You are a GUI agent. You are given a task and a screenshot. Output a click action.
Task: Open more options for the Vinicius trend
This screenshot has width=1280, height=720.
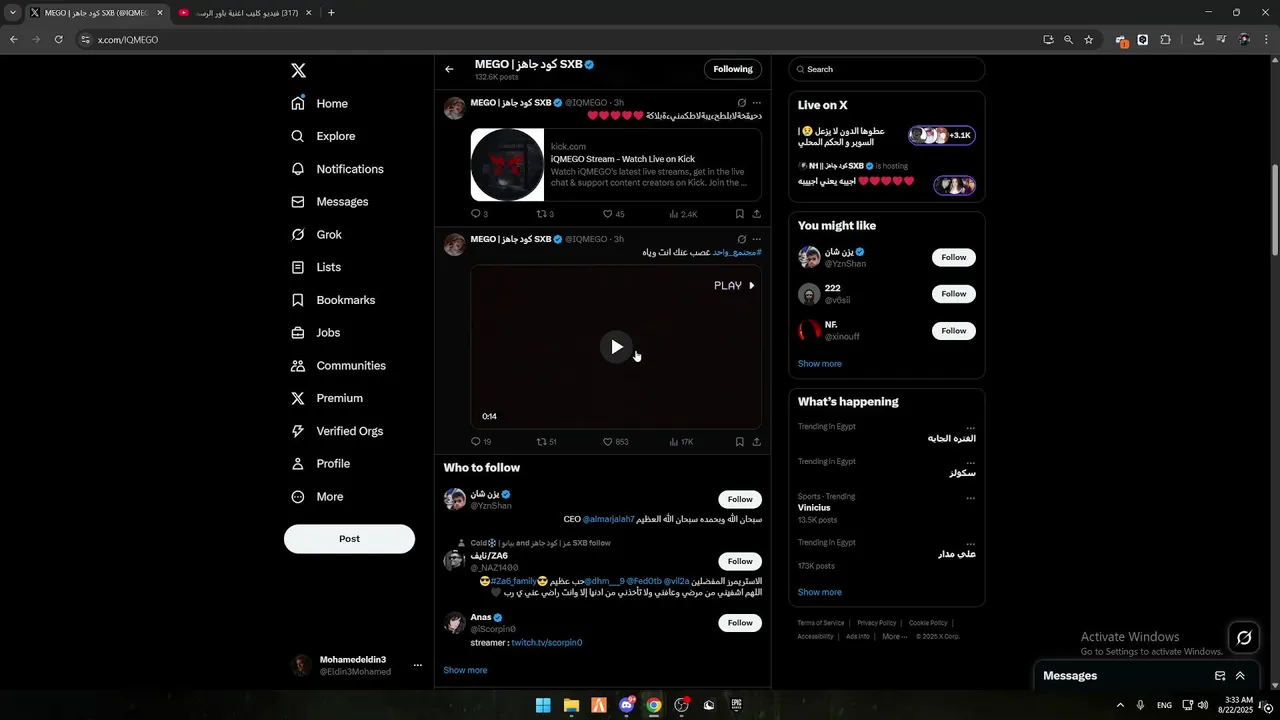[970, 497]
